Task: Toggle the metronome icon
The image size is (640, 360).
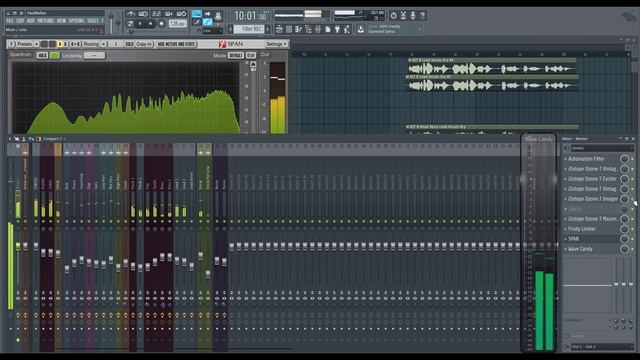Action: click(x=130, y=14)
